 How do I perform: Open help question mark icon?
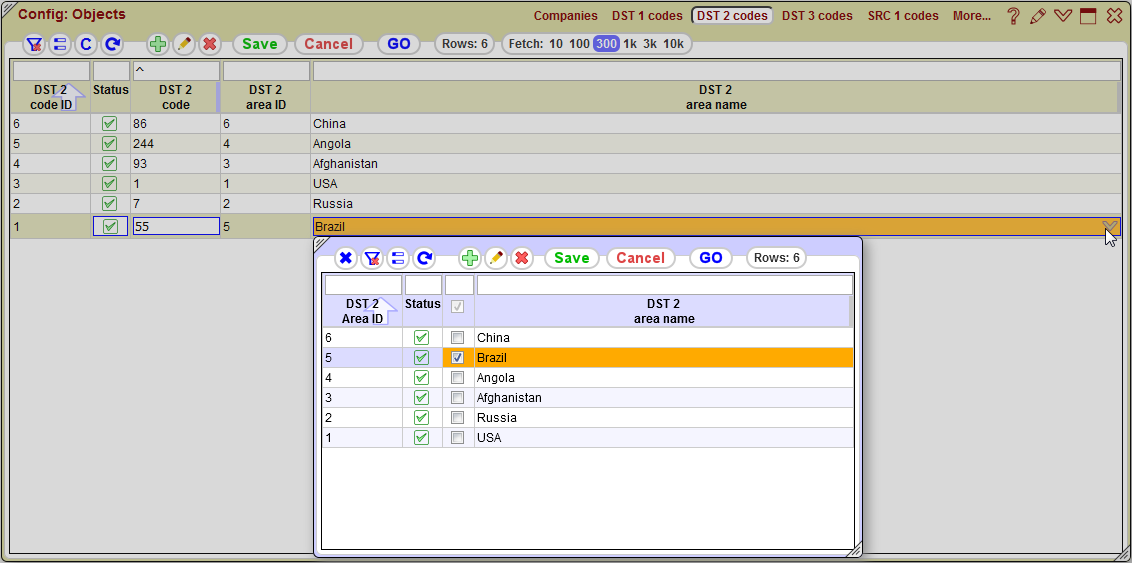[1014, 16]
